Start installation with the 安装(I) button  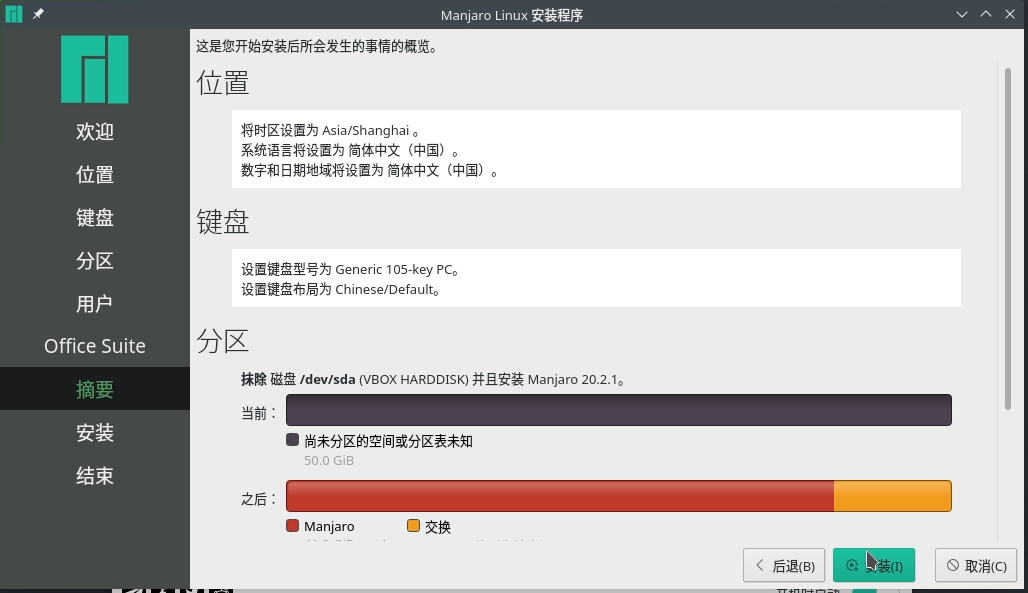click(x=874, y=565)
